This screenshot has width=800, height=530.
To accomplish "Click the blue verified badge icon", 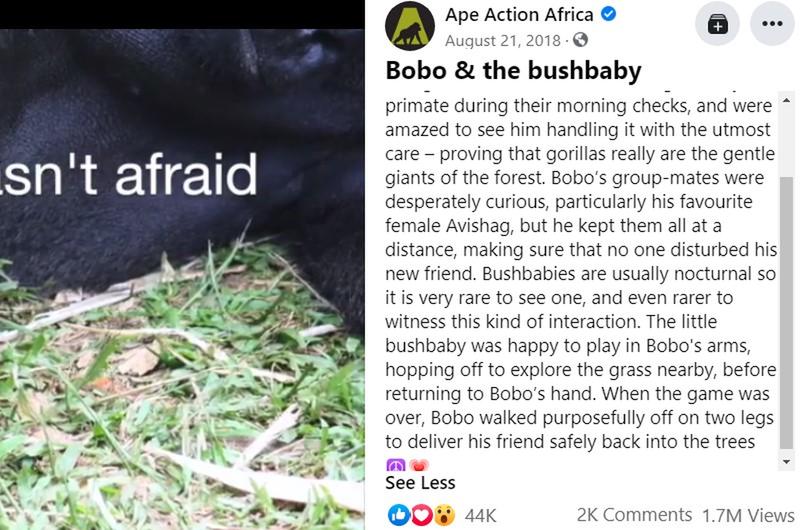I will [607, 16].
